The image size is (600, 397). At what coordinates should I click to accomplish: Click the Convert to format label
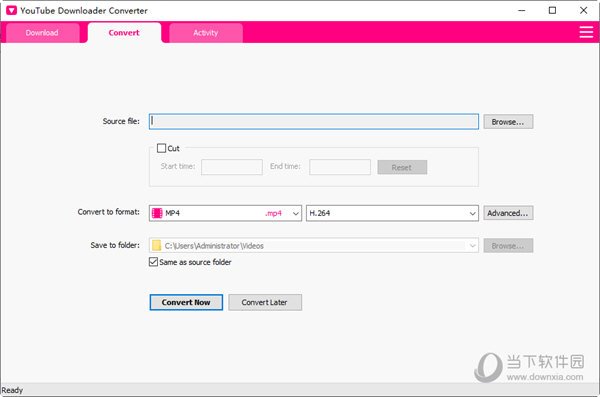109,212
